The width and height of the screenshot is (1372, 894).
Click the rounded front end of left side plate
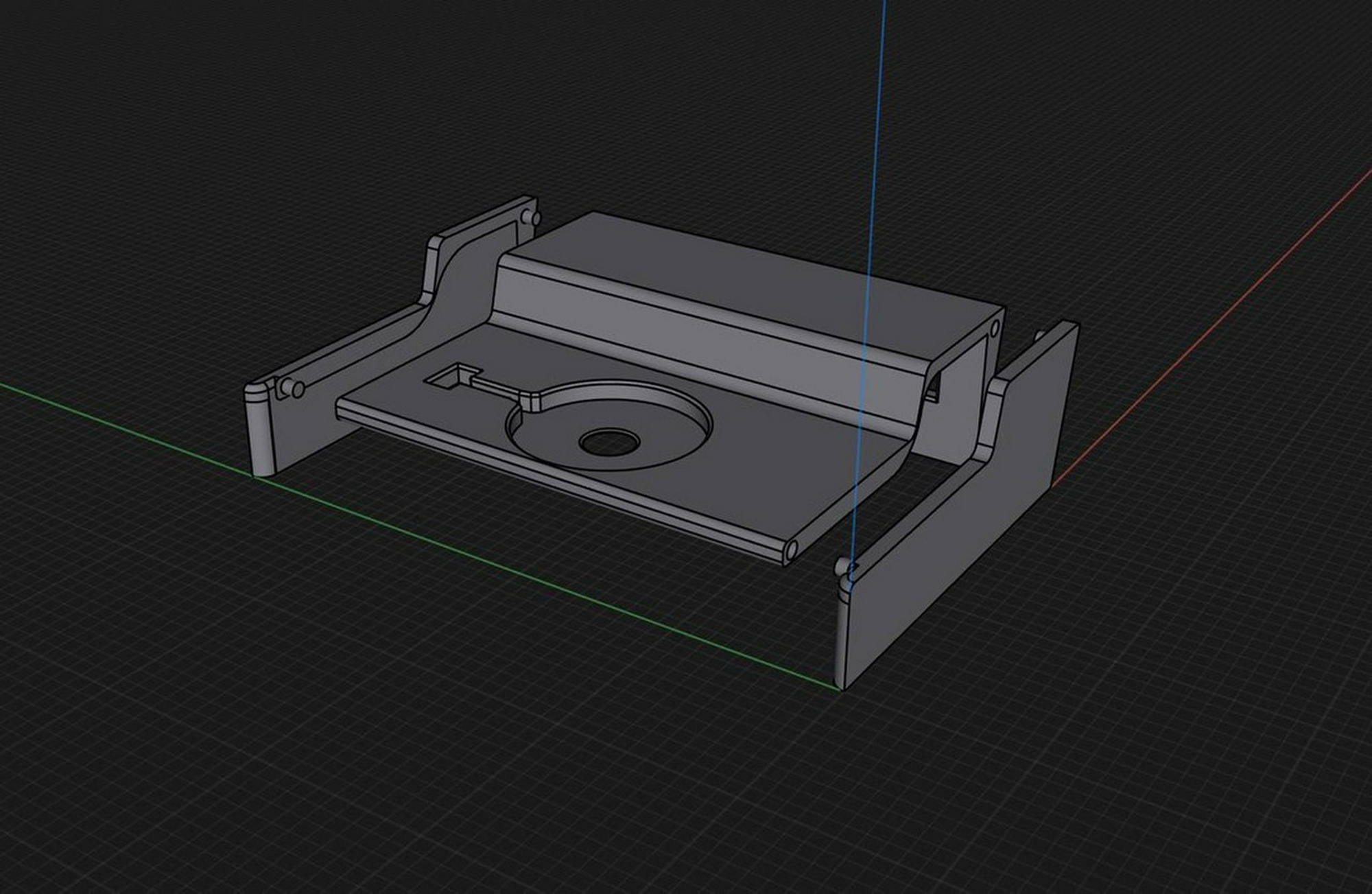click(x=260, y=432)
